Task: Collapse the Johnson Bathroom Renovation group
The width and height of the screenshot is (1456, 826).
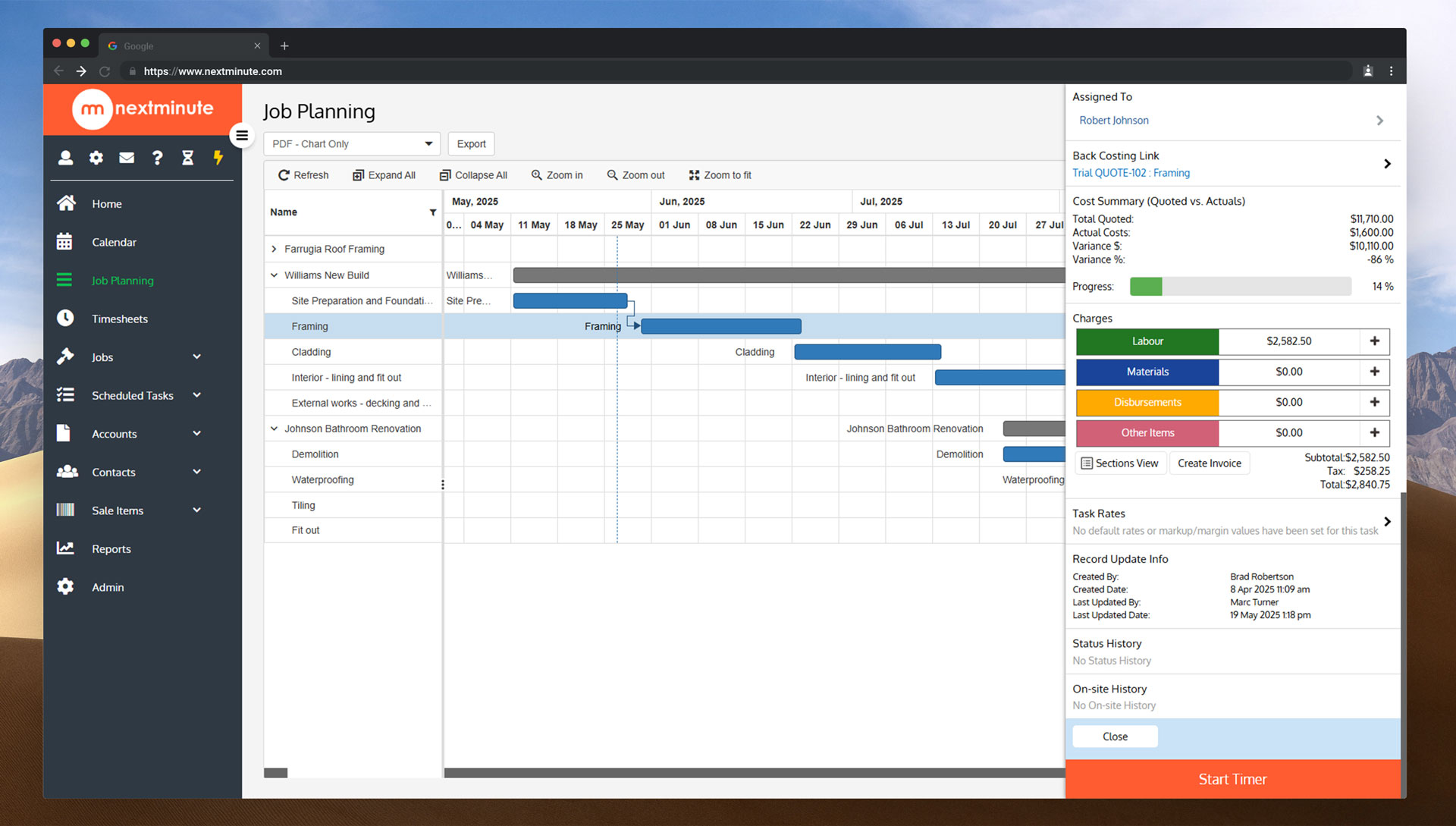Action: [x=275, y=428]
